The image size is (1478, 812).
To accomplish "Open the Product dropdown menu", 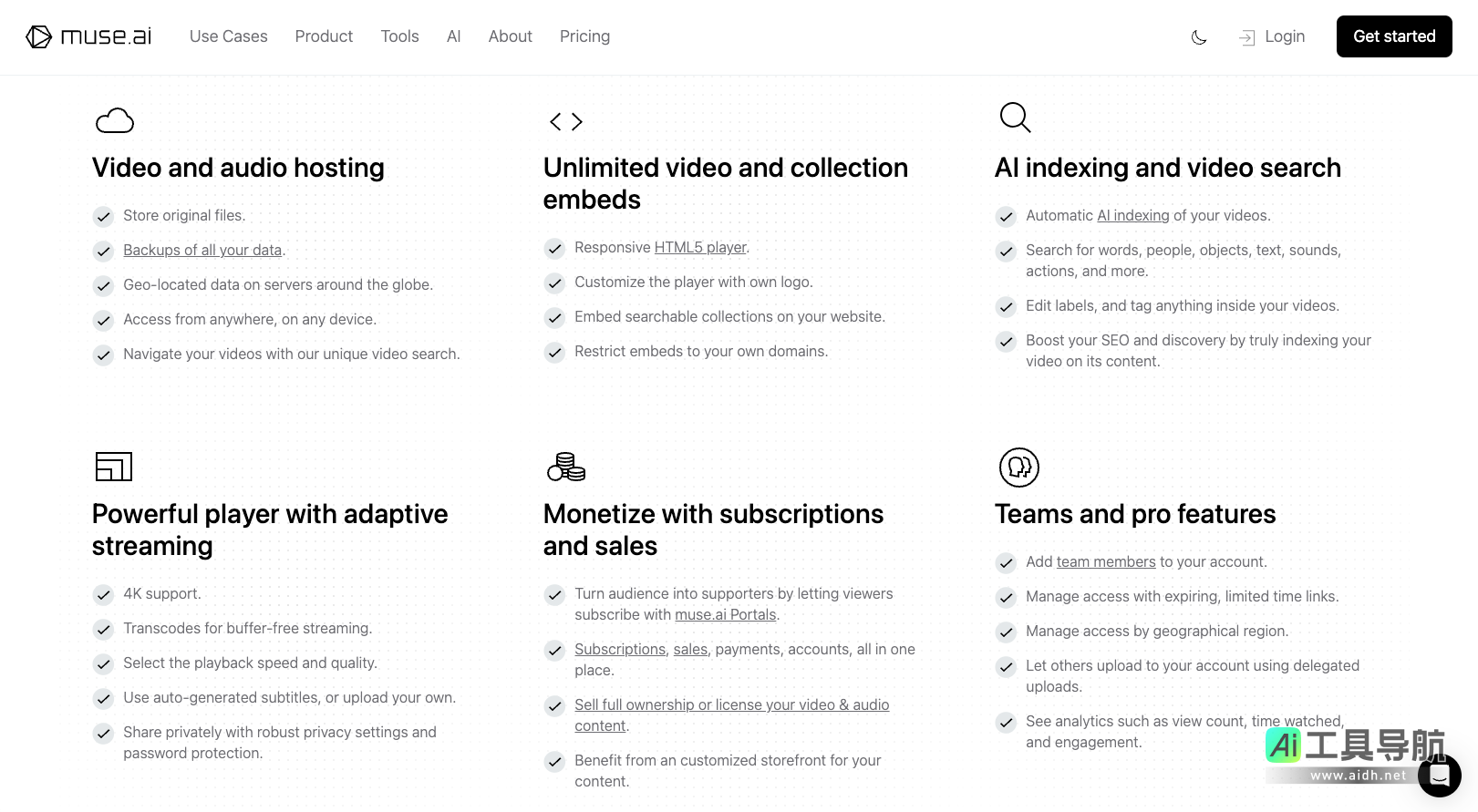I will coord(324,36).
